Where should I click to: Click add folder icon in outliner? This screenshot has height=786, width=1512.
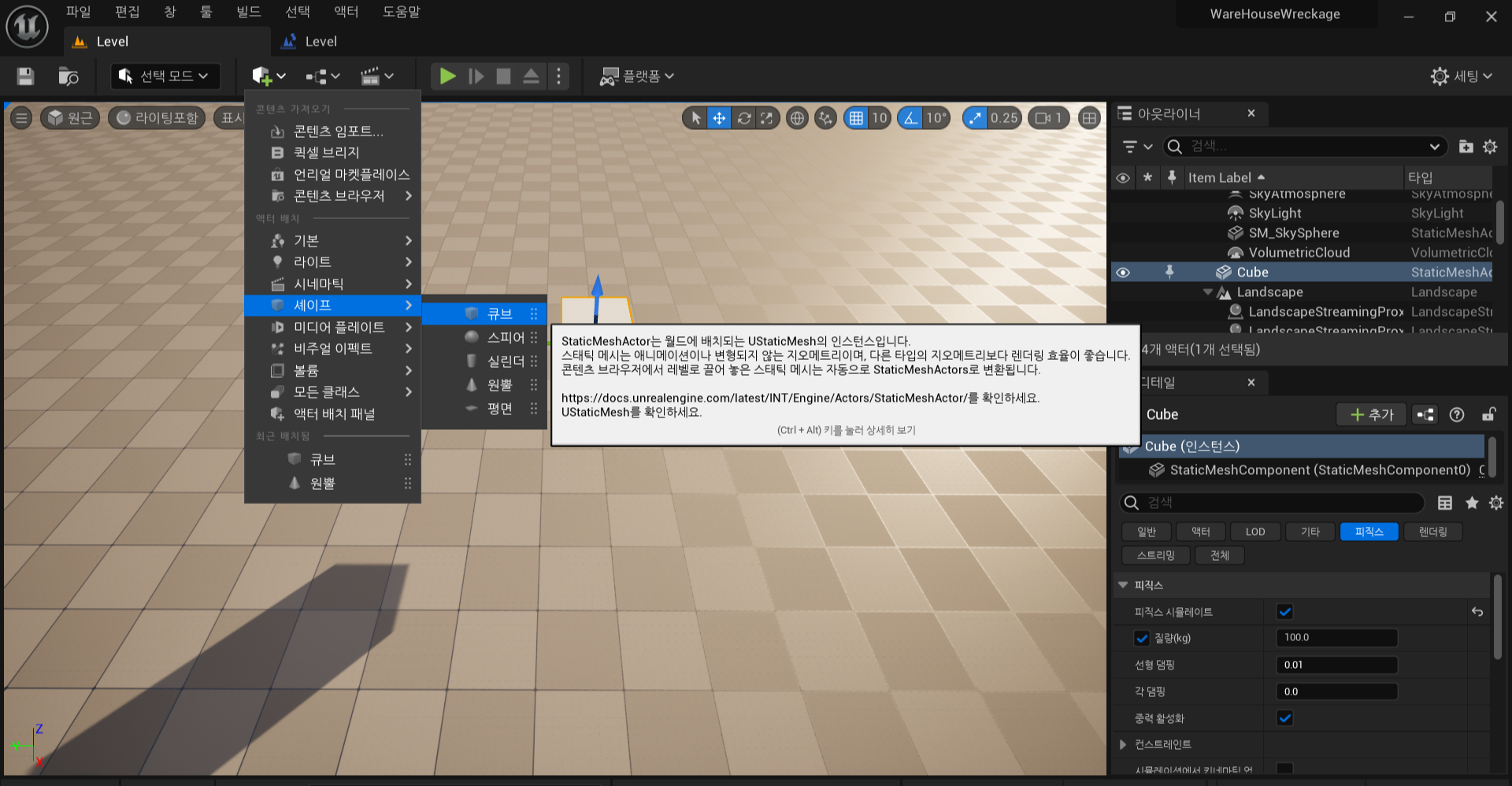(1466, 146)
